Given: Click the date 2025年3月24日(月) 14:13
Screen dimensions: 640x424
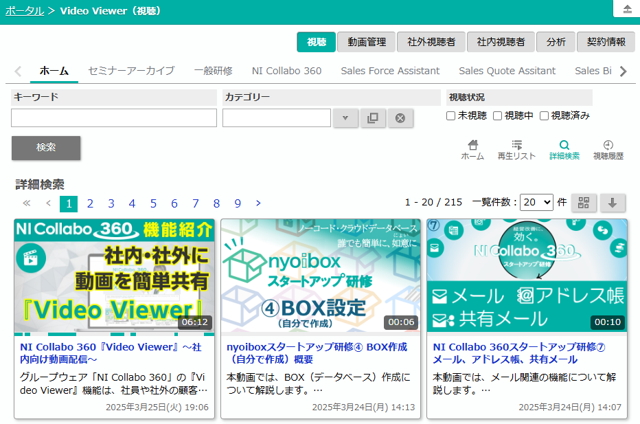Looking at the screenshot, I should point(364,407).
